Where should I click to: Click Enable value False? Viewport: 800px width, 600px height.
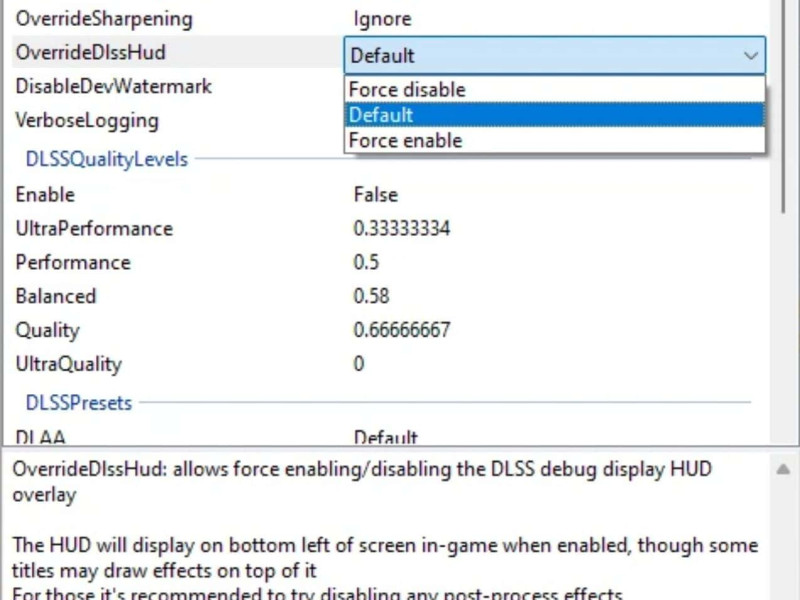pos(376,195)
